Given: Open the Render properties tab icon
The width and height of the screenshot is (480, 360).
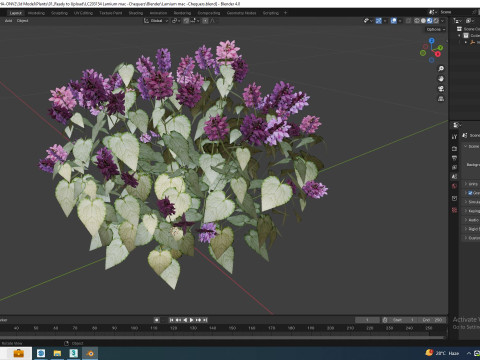Looking at the screenshot, I should pyautogui.click(x=454, y=148).
